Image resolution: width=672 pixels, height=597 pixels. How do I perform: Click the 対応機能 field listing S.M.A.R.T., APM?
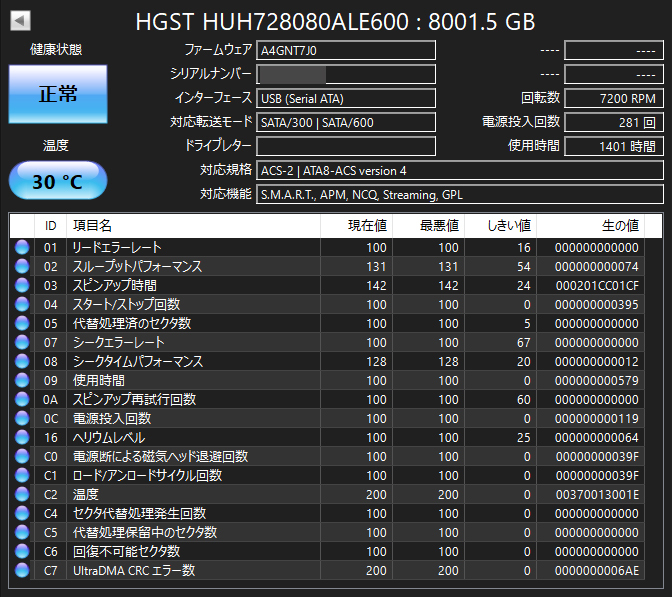460,195
